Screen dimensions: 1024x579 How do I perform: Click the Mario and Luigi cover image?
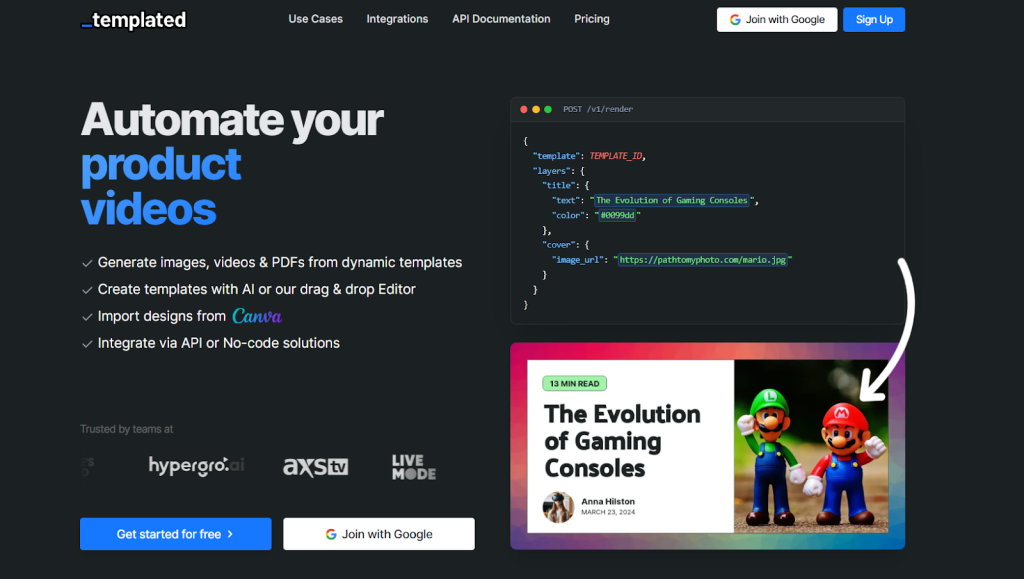(x=811, y=446)
